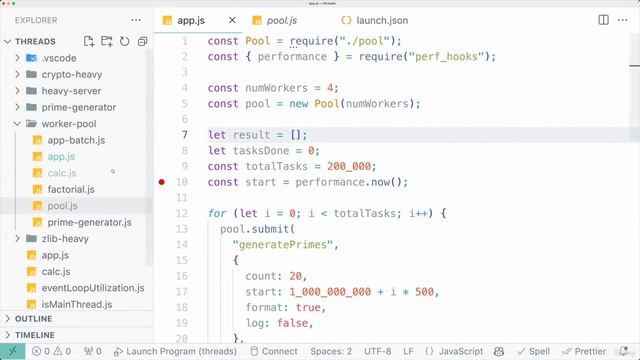Place cursor on totalTasks value 200_000

click(349, 166)
